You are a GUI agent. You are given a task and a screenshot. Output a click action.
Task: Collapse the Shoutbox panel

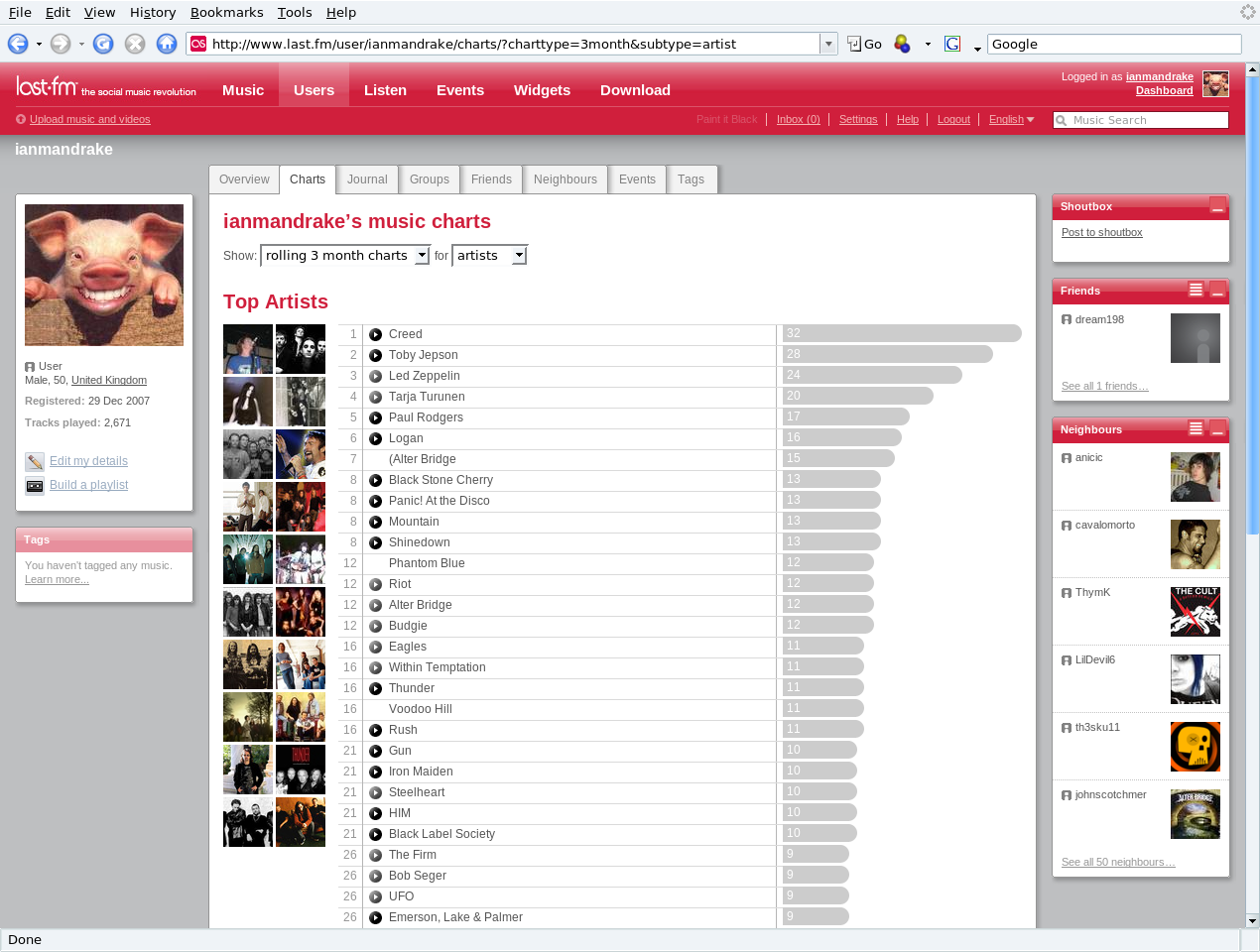1217,206
